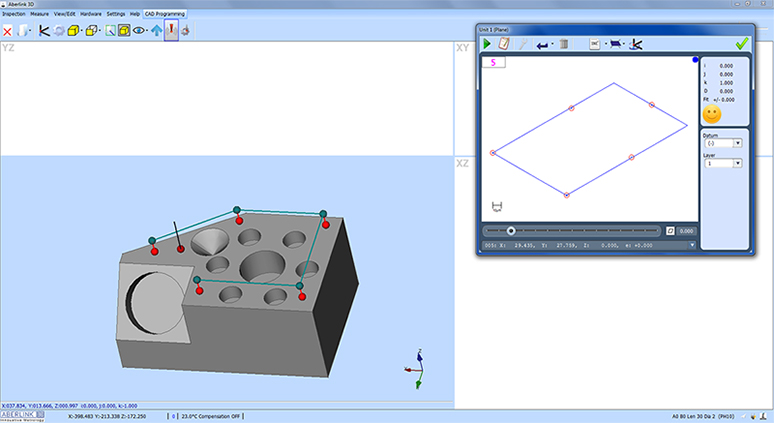Click the green play button in Plane window
The width and height of the screenshot is (774, 423).
pyautogui.click(x=487, y=44)
